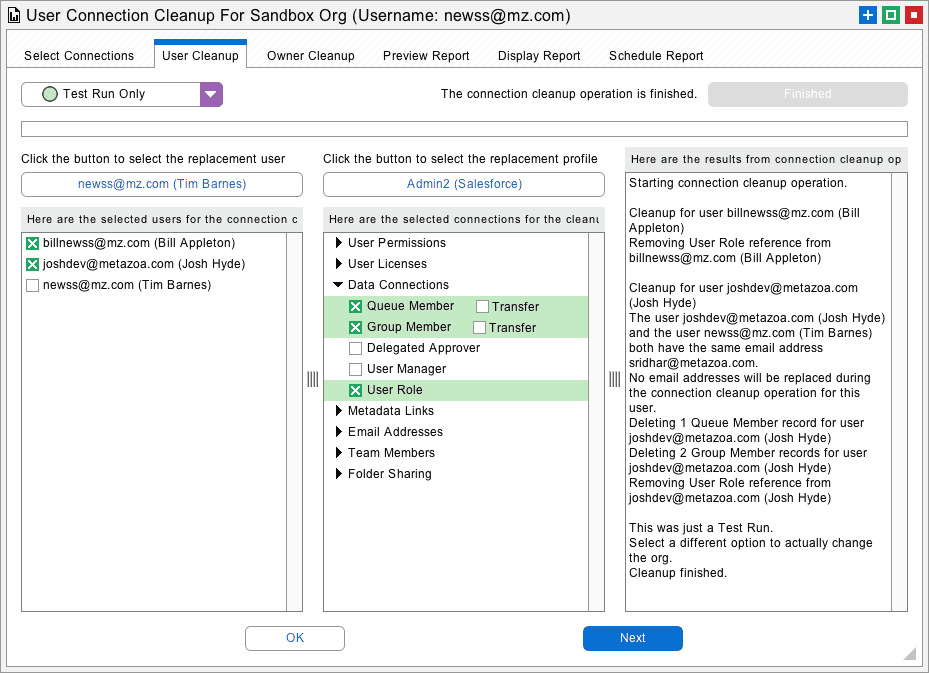Image resolution: width=929 pixels, height=673 pixels.
Task: Expand the Folder Sharing node
Action: coord(338,474)
